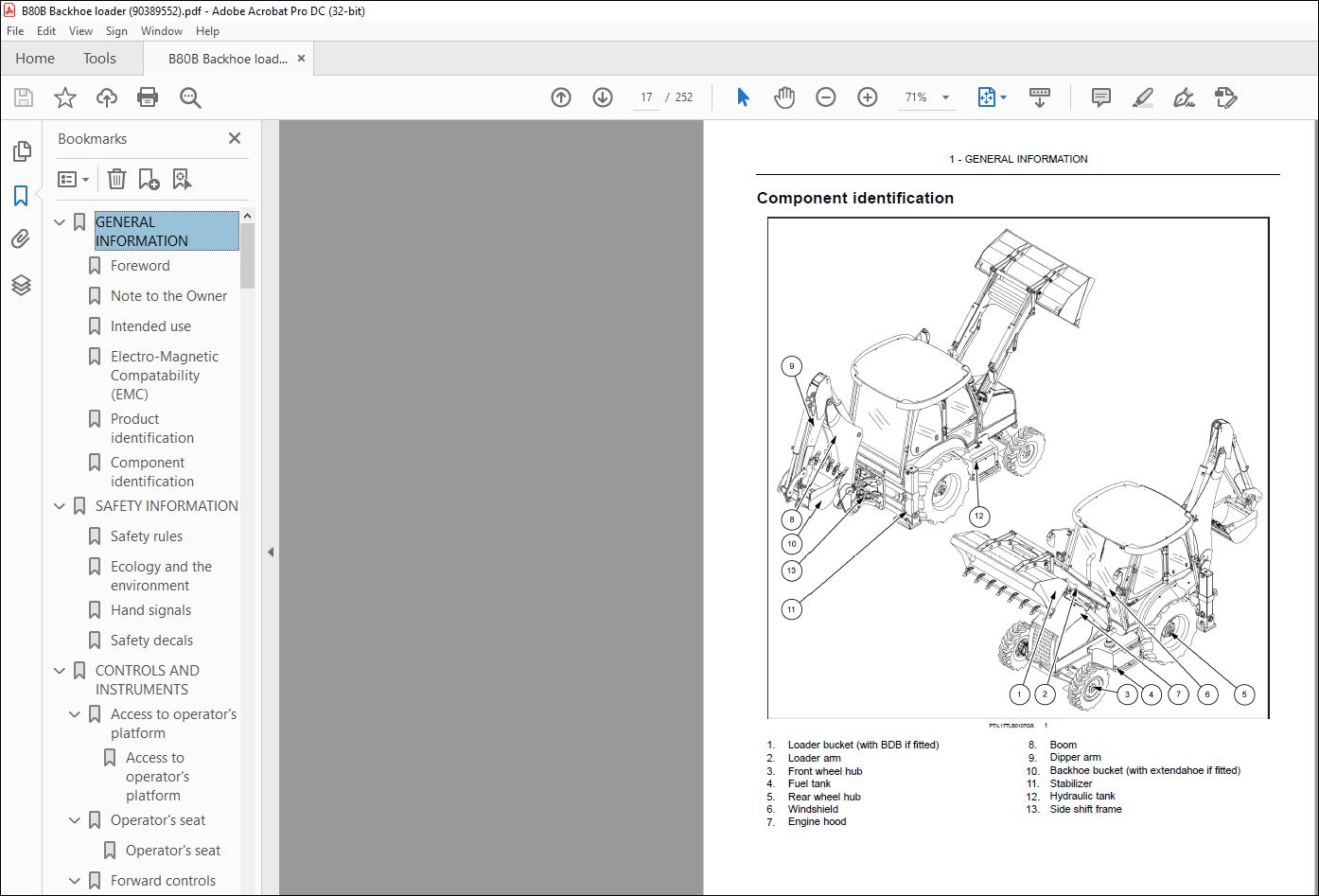Image resolution: width=1319 pixels, height=896 pixels.
Task: Collapse navigation pane with side arrow
Action: tap(271, 553)
